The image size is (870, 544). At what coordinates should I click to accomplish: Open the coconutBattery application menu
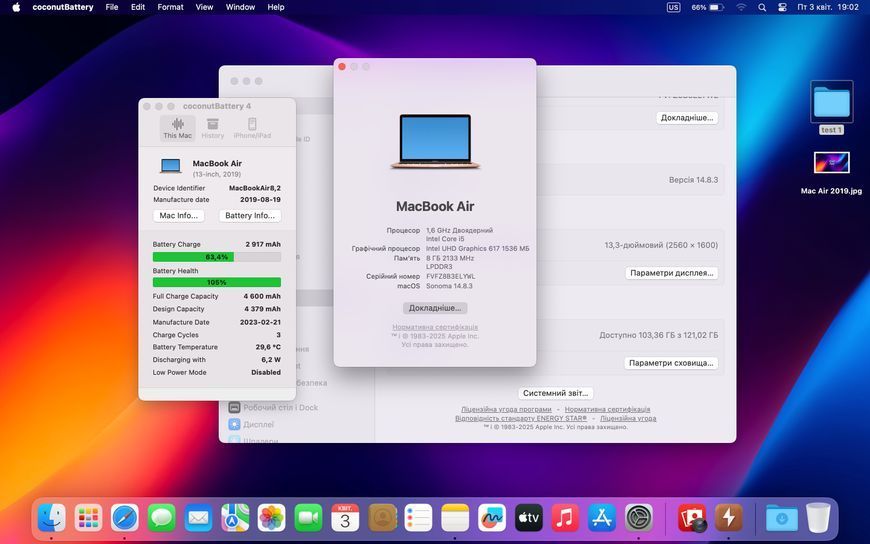pyautogui.click(x=63, y=7)
